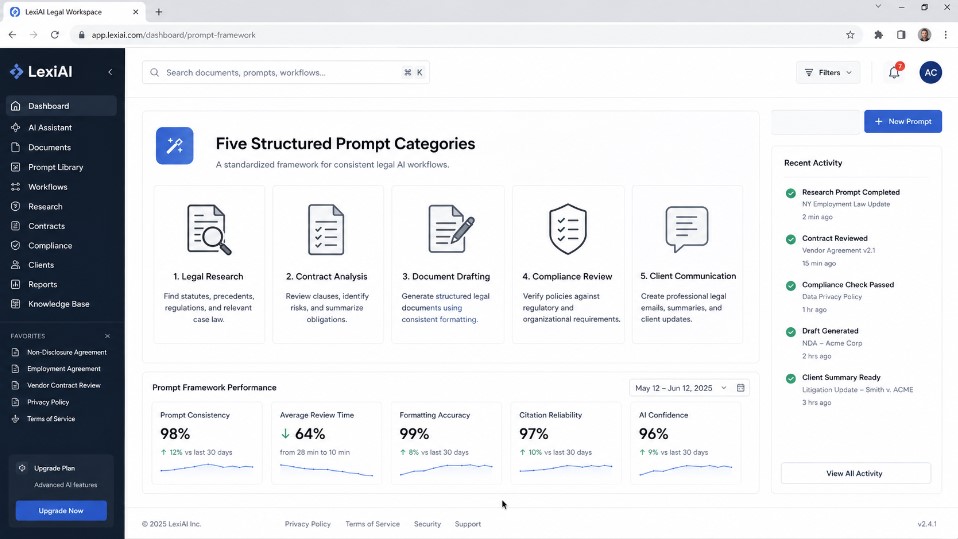Select the Client Communication speech bubble icon
Screen dimensions: 958x539
coord(687,229)
